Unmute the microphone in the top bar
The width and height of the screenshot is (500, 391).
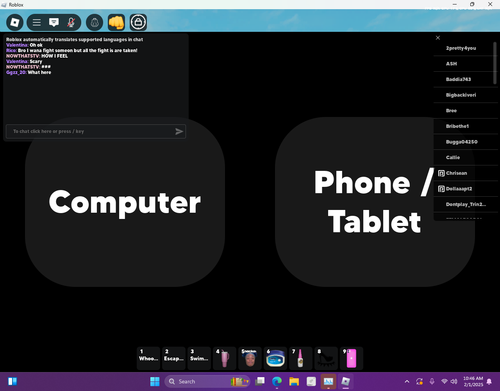pyautogui.click(x=71, y=22)
